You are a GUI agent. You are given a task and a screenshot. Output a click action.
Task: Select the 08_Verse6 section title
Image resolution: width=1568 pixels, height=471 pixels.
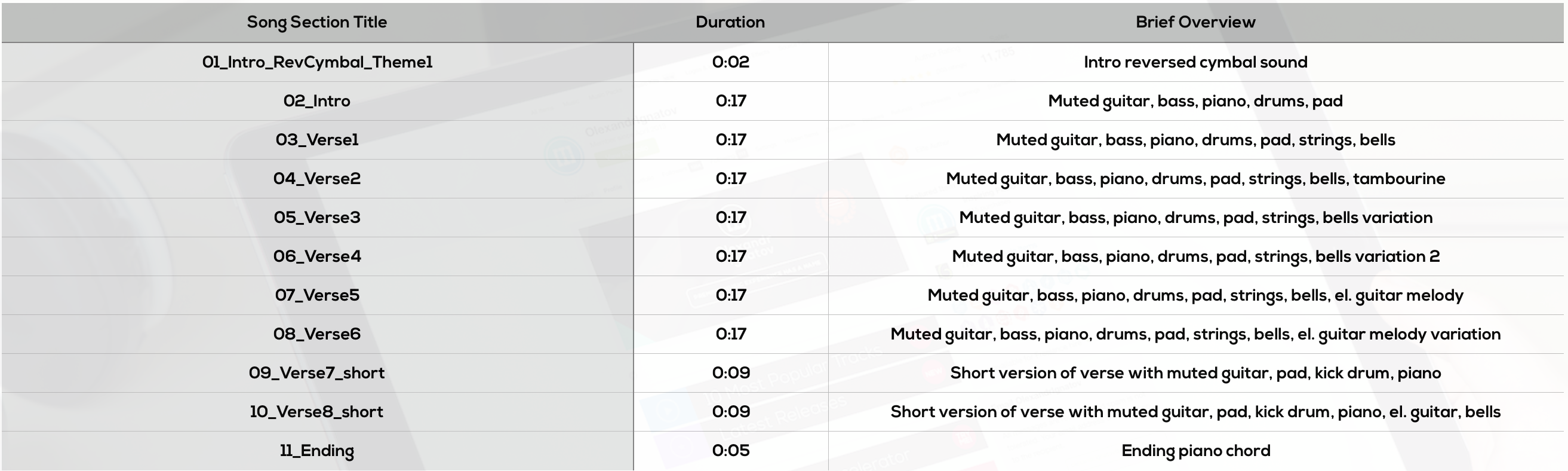click(316, 334)
